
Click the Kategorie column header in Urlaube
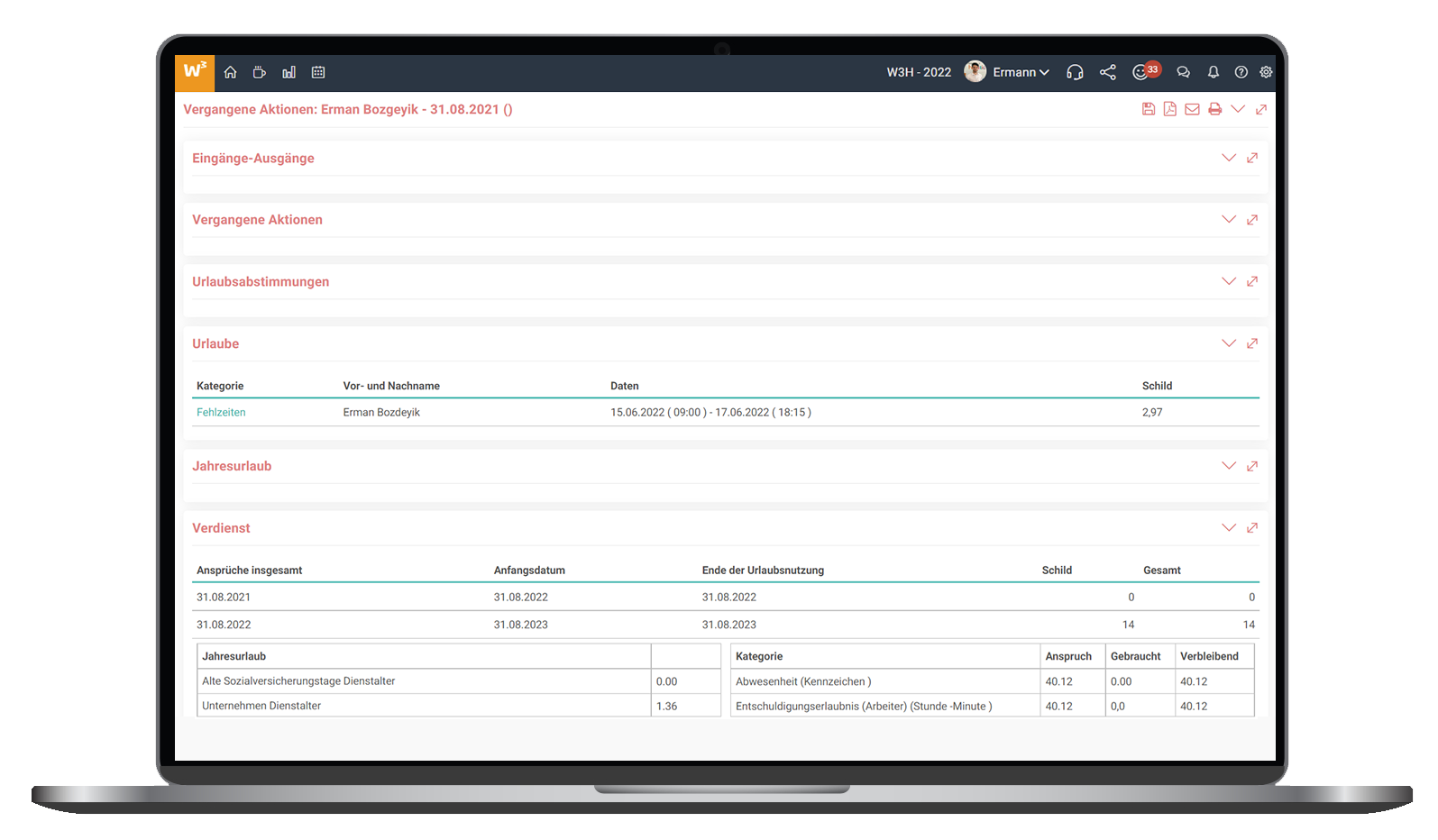click(x=220, y=386)
